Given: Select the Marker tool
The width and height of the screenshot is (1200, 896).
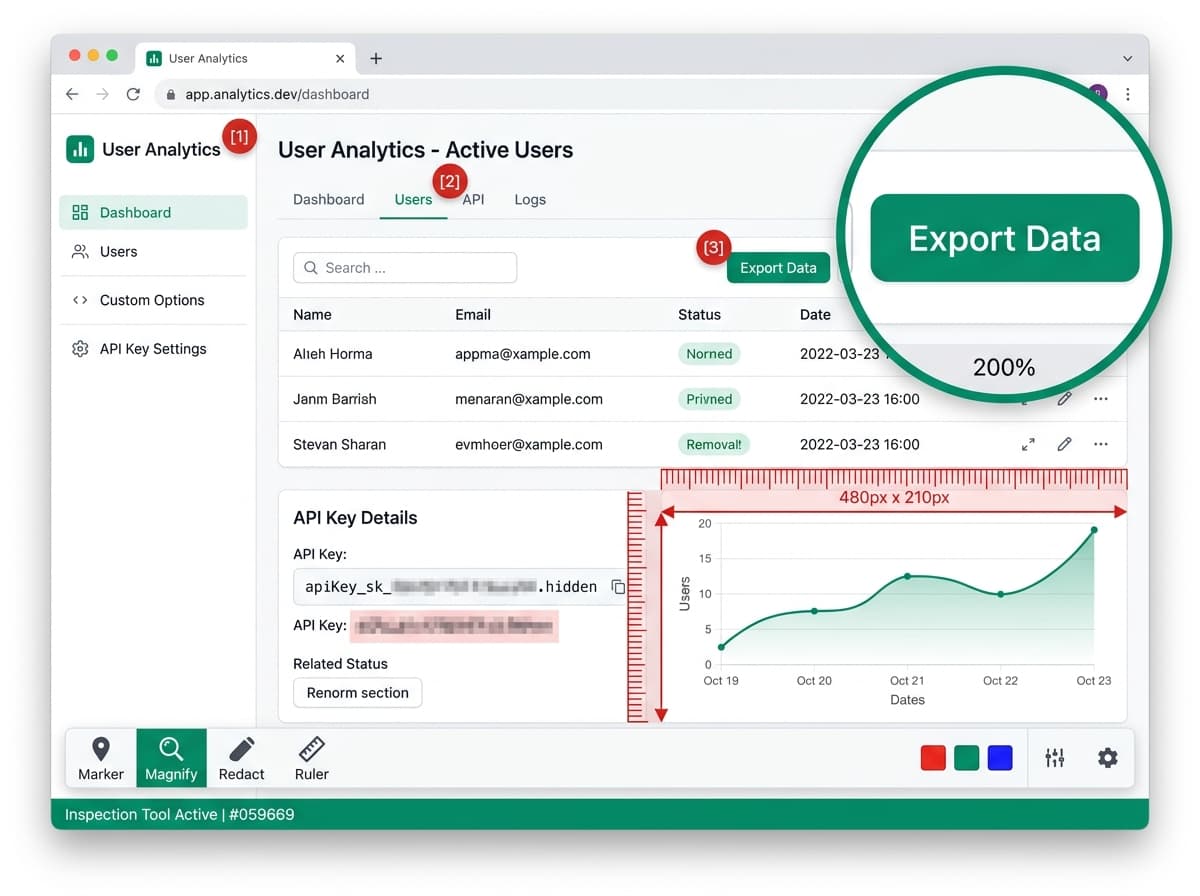Looking at the screenshot, I should [101, 758].
